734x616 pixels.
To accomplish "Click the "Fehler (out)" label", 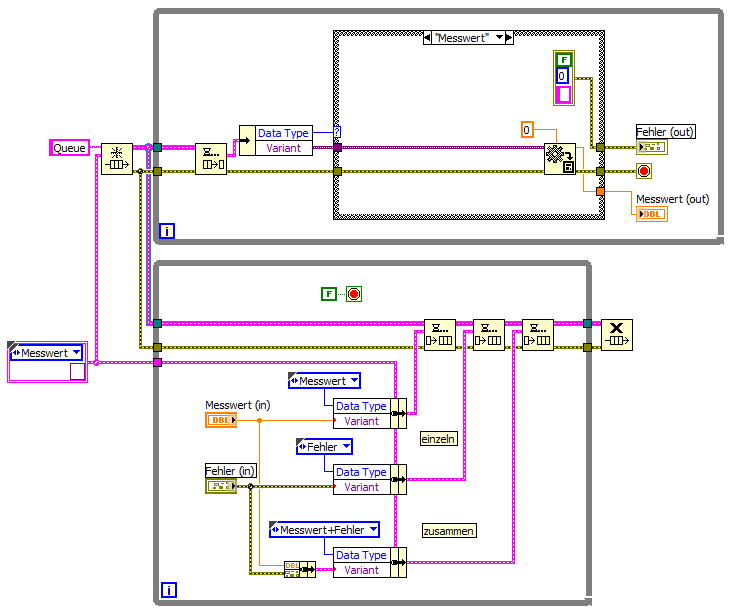I will click(665, 132).
